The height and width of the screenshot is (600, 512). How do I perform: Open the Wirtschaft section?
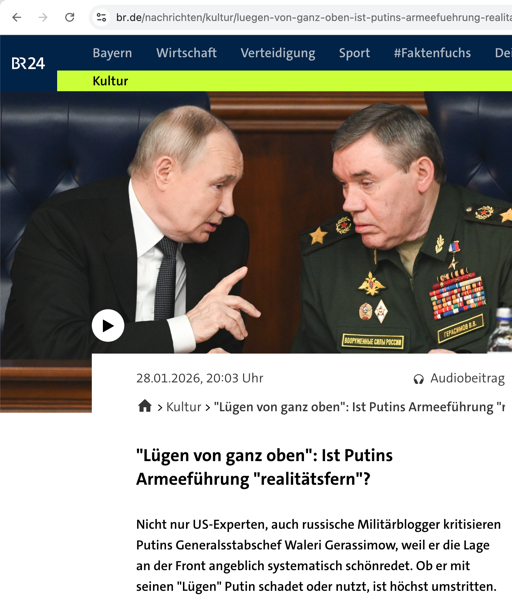(186, 53)
